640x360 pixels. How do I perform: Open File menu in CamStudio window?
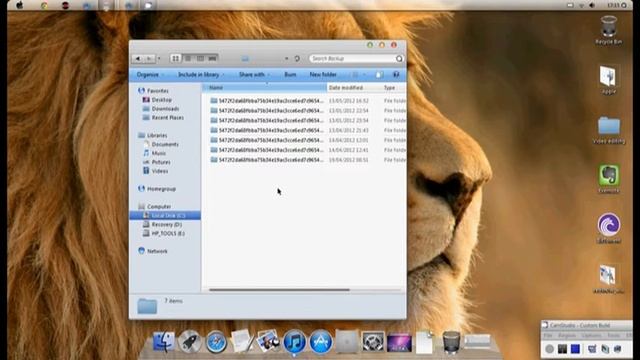coord(547,336)
